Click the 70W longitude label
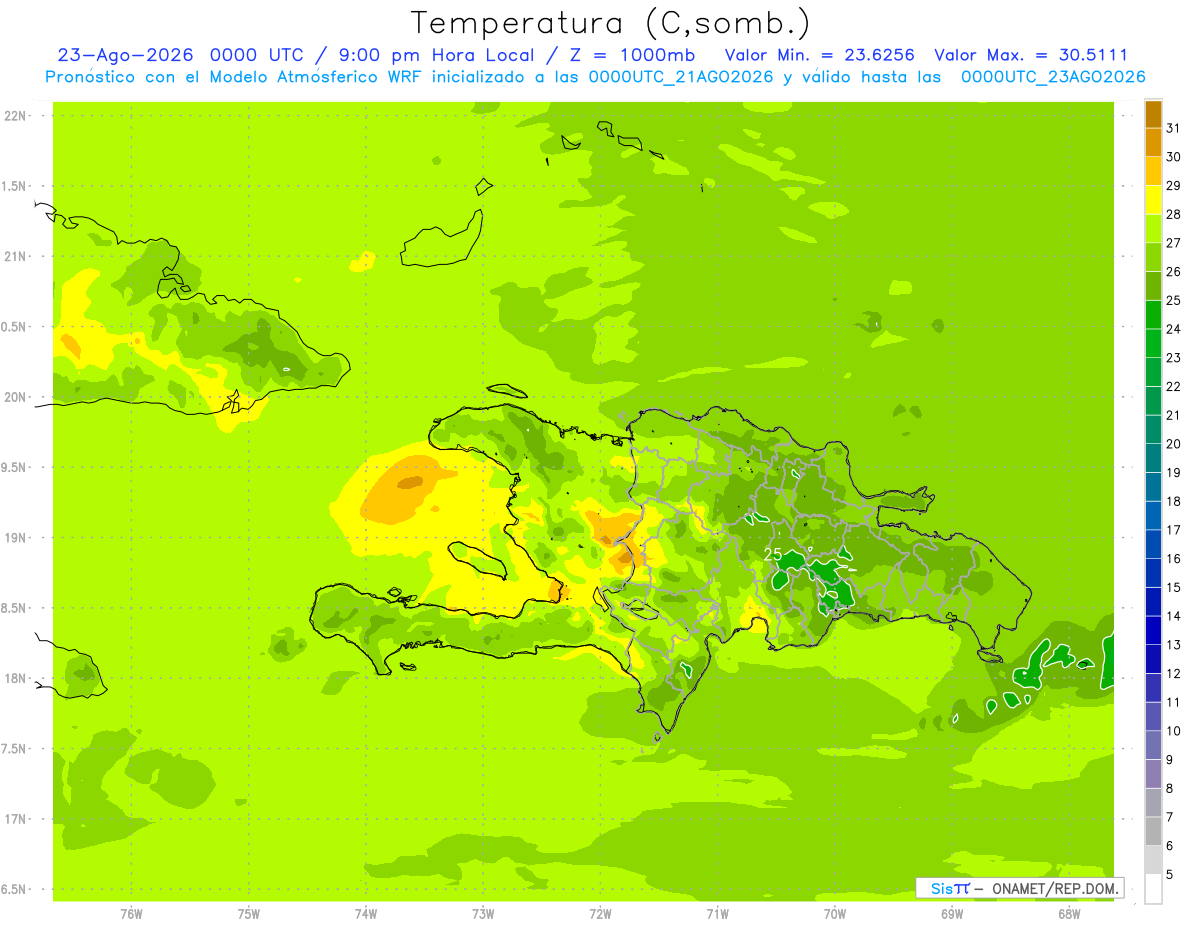 coord(835,913)
